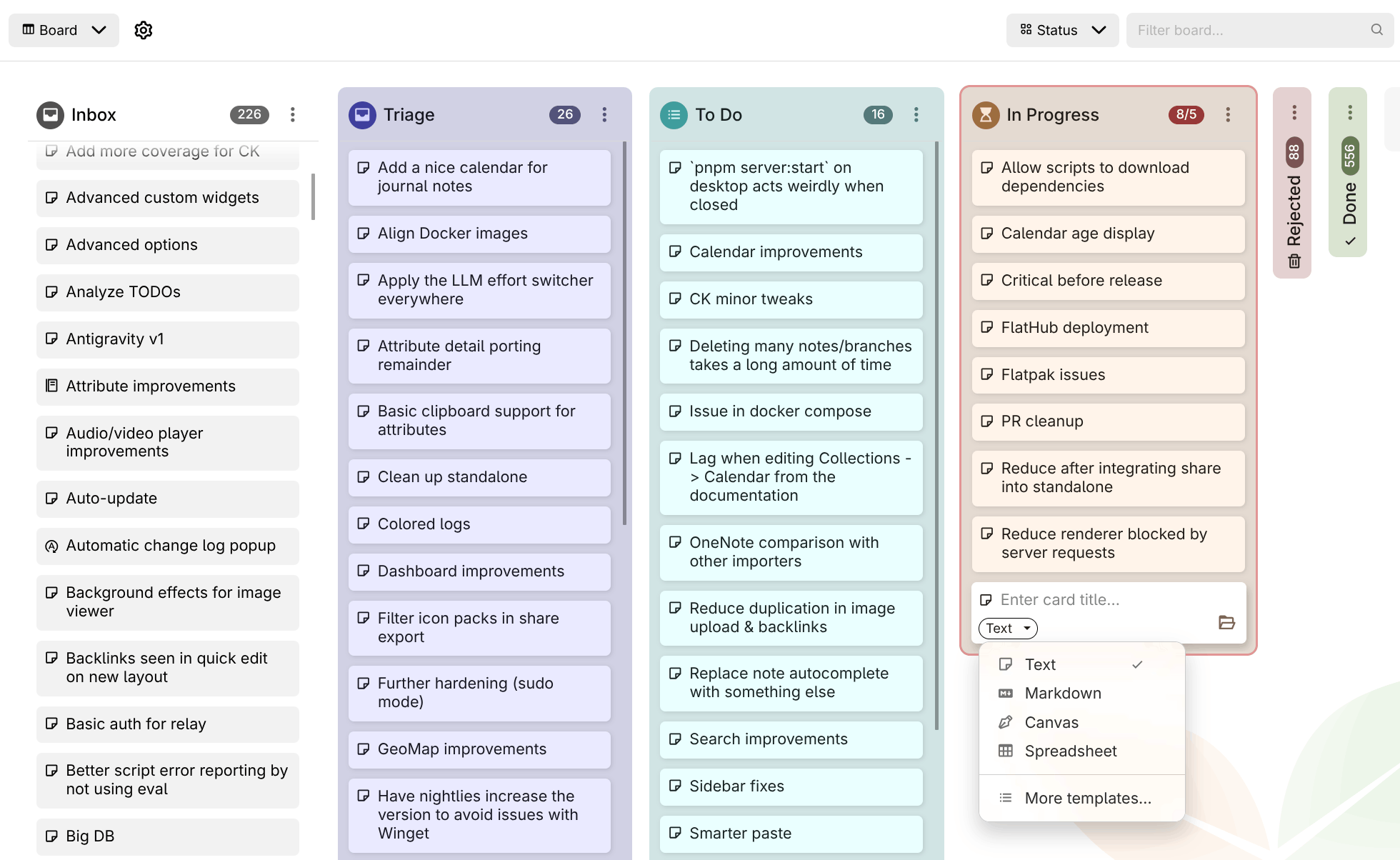The height and width of the screenshot is (860, 1400).
Task: Collapse the Text type dropdown
Action: 1007,628
